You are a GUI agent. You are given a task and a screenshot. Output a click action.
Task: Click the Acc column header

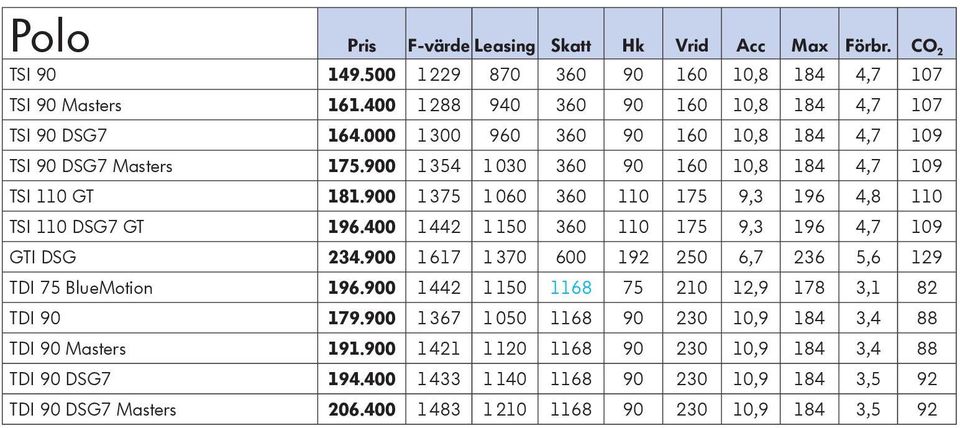[751, 45]
